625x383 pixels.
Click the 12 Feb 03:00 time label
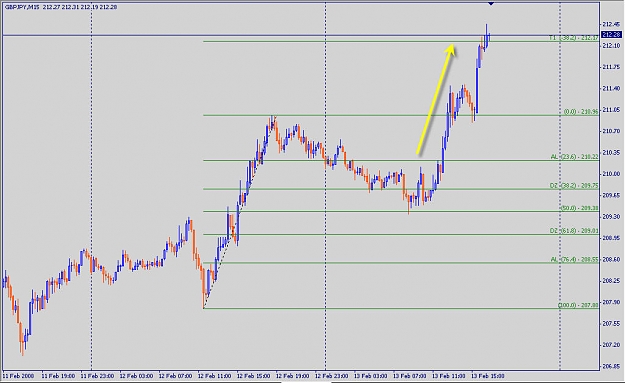pyautogui.click(x=136, y=376)
